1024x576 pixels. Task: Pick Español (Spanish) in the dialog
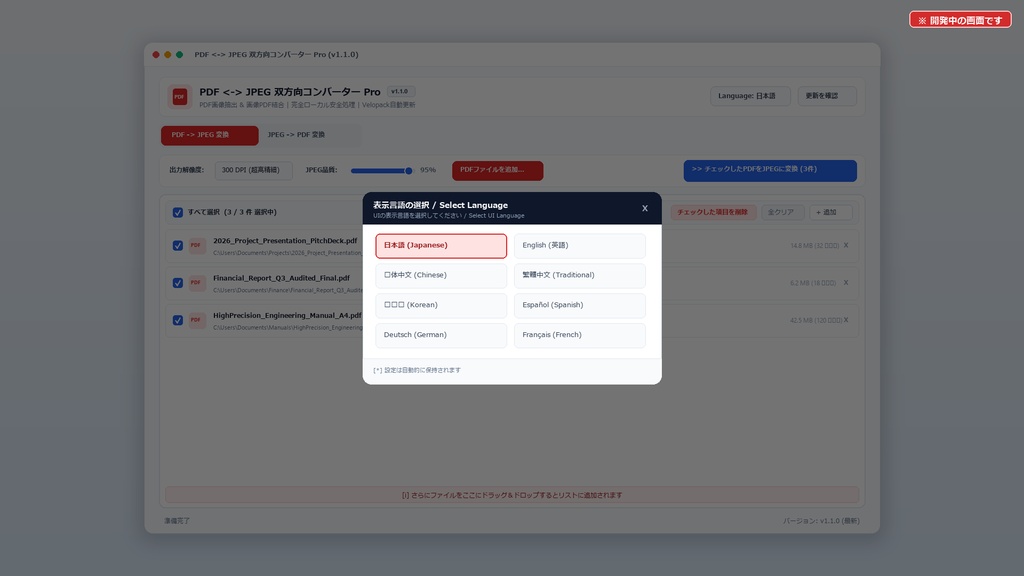[x=579, y=305]
